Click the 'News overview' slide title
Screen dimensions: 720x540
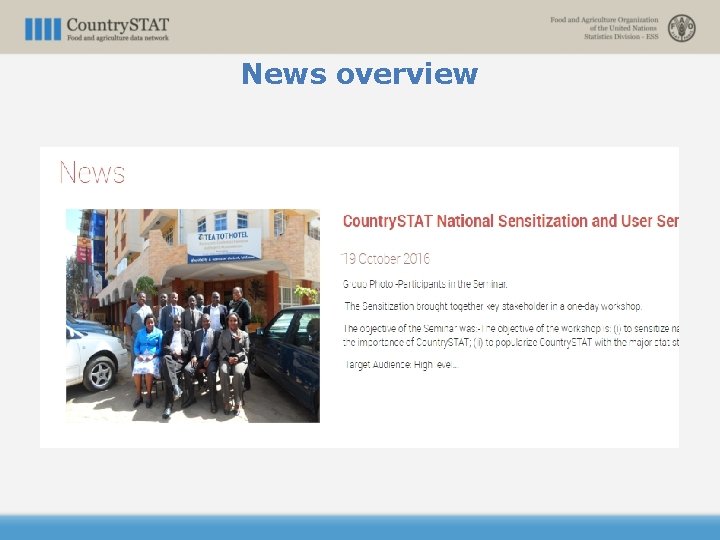click(360, 73)
